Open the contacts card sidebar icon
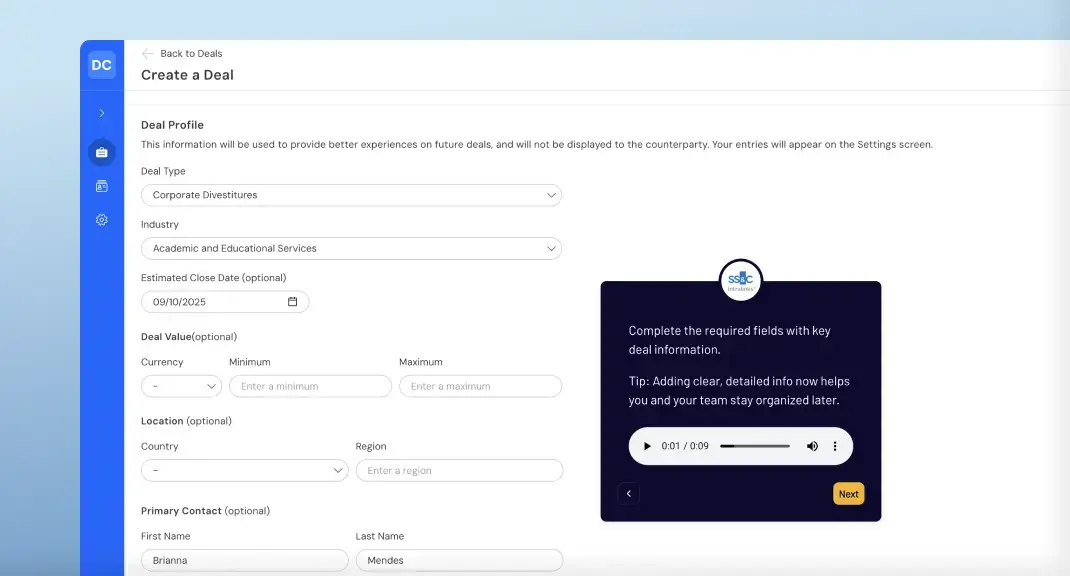The width and height of the screenshot is (1070, 576). coord(101,186)
